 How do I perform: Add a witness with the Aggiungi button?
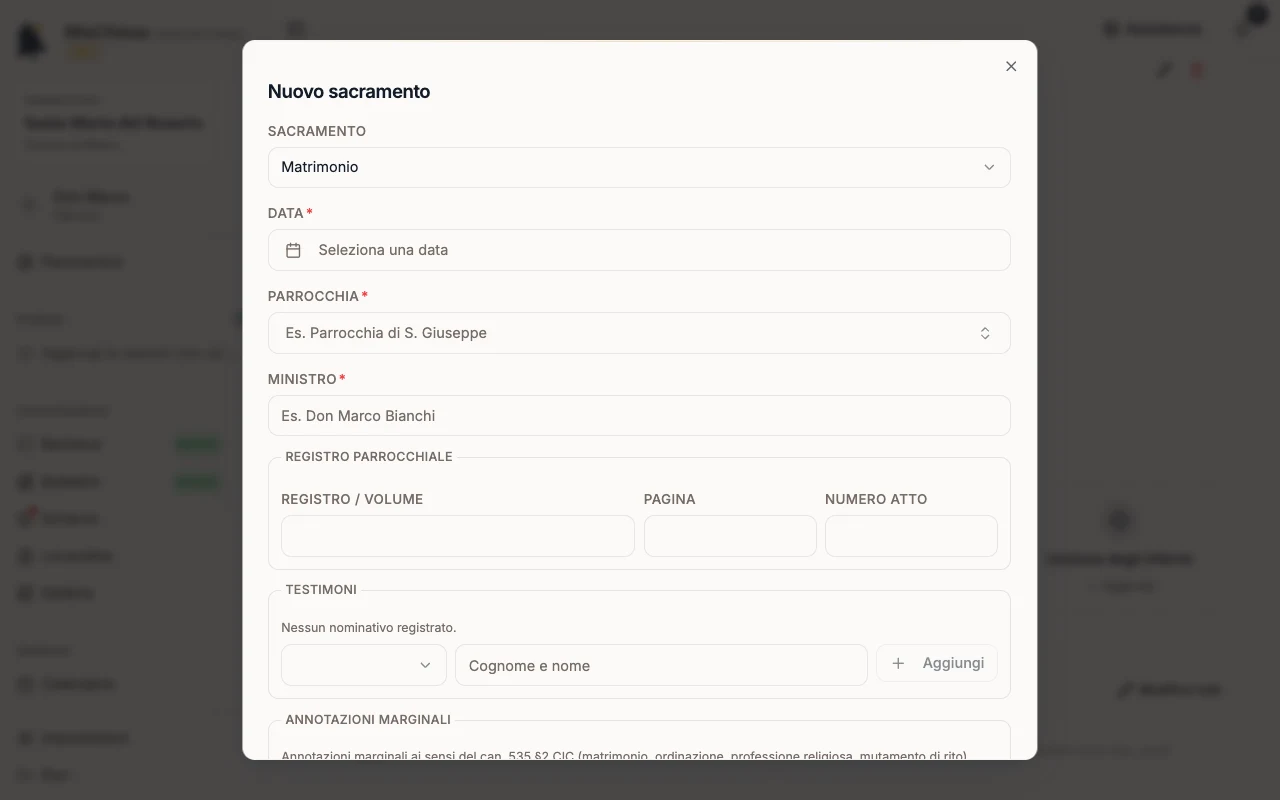937,663
